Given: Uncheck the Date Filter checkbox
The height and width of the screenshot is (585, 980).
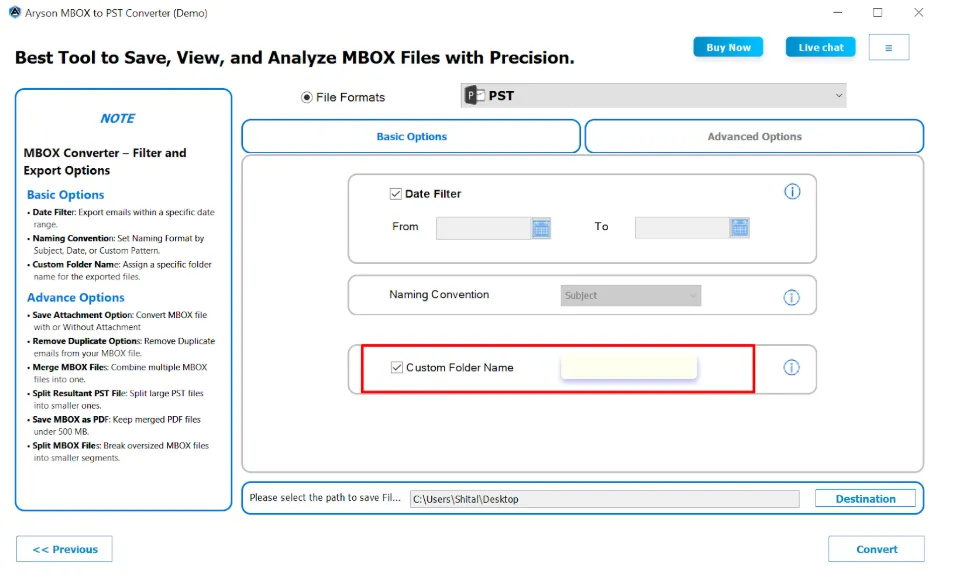Looking at the screenshot, I should click(x=396, y=194).
